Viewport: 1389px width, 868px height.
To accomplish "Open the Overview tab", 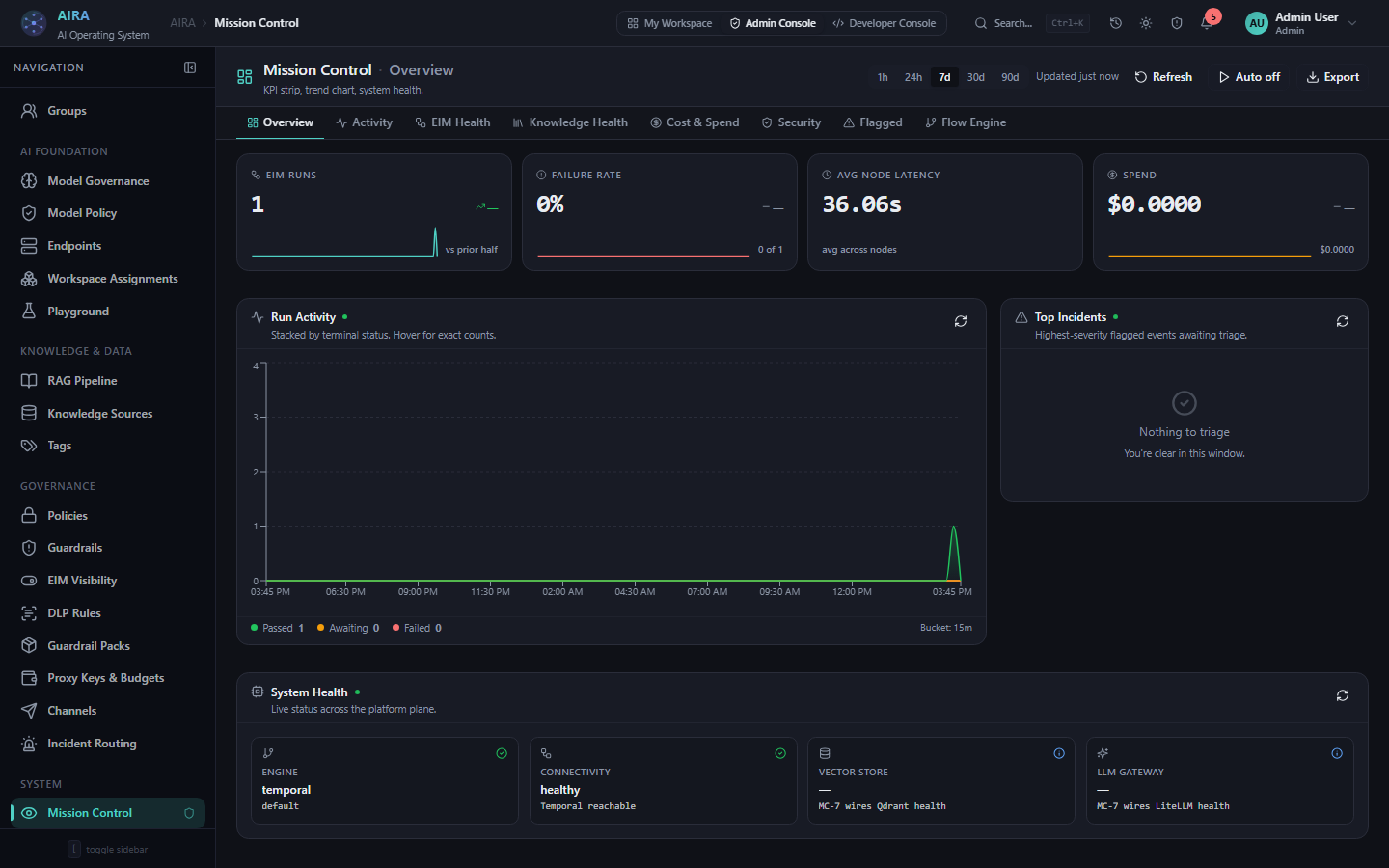I will 280,122.
